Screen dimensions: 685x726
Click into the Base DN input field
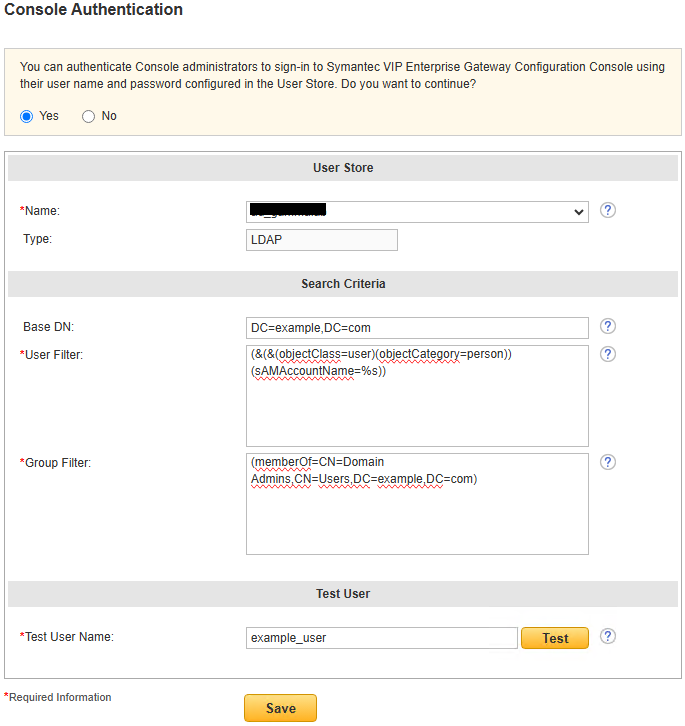point(417,328)
